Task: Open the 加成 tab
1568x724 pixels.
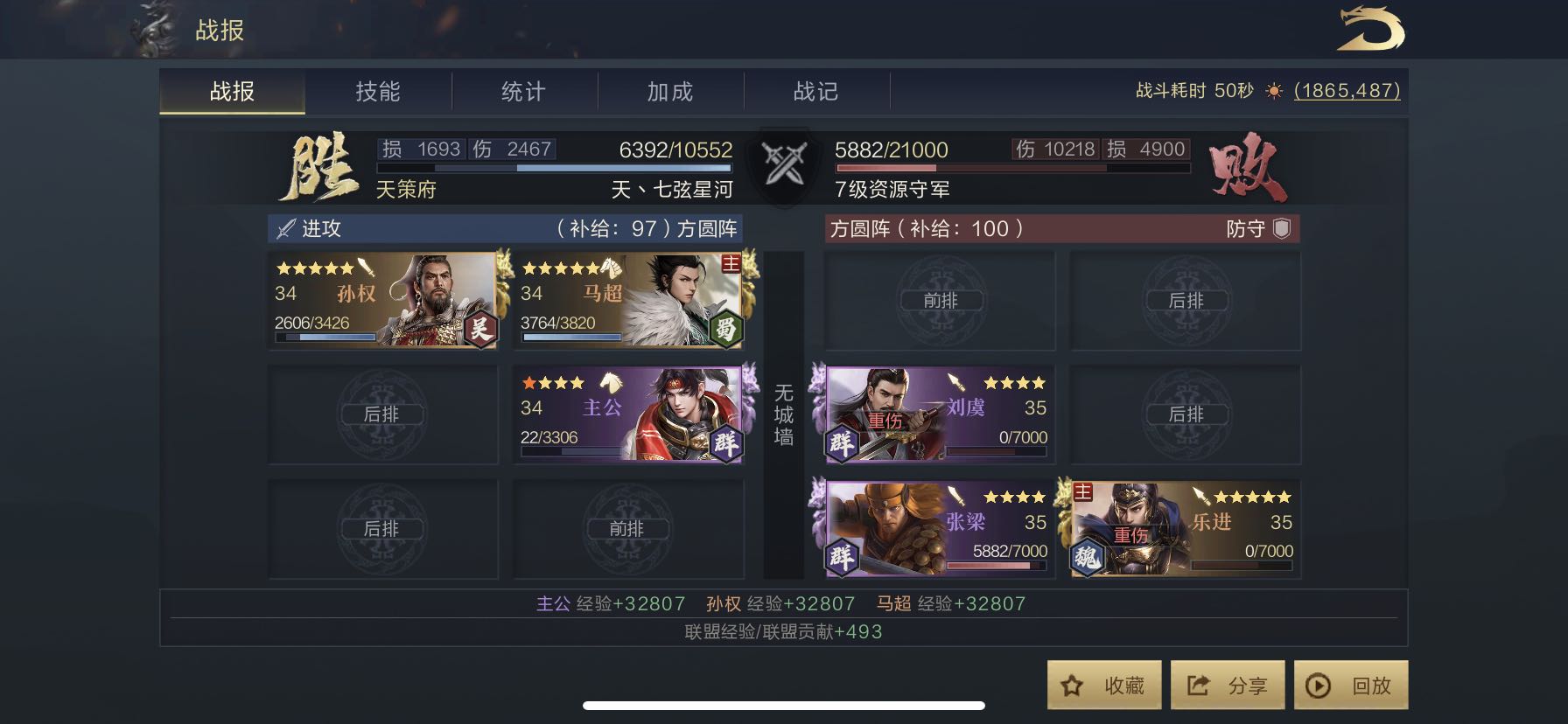Action: coord(670,92)
